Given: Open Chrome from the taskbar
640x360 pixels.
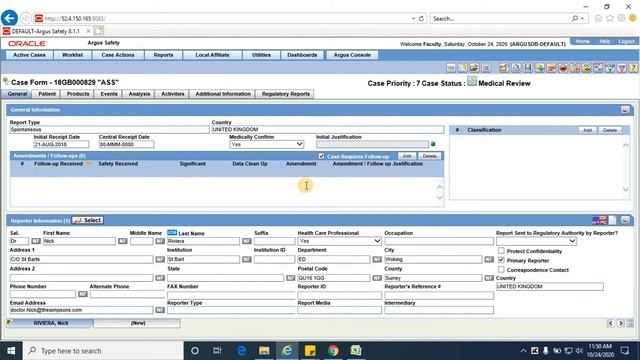Looking at the screenshot, I should (x=333, y=351).
